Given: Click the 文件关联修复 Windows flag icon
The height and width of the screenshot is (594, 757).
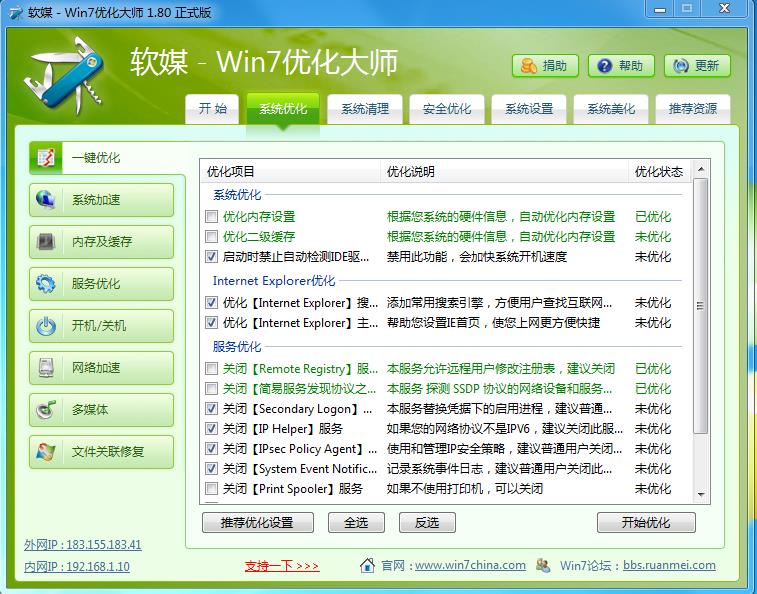Looking at the screenshot, I should (x=46, y=452).
